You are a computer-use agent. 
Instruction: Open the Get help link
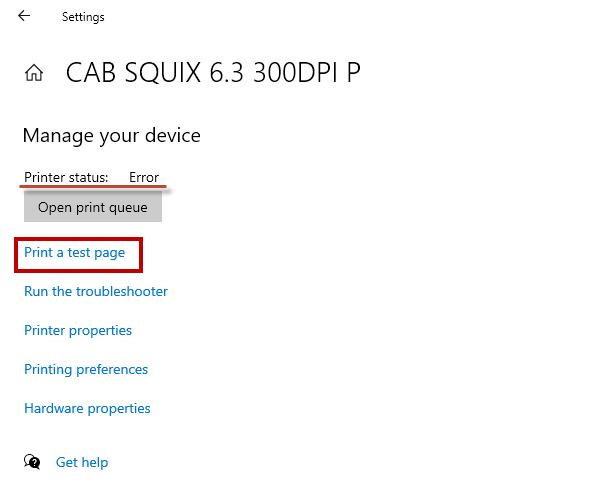(x=82, y=462)
